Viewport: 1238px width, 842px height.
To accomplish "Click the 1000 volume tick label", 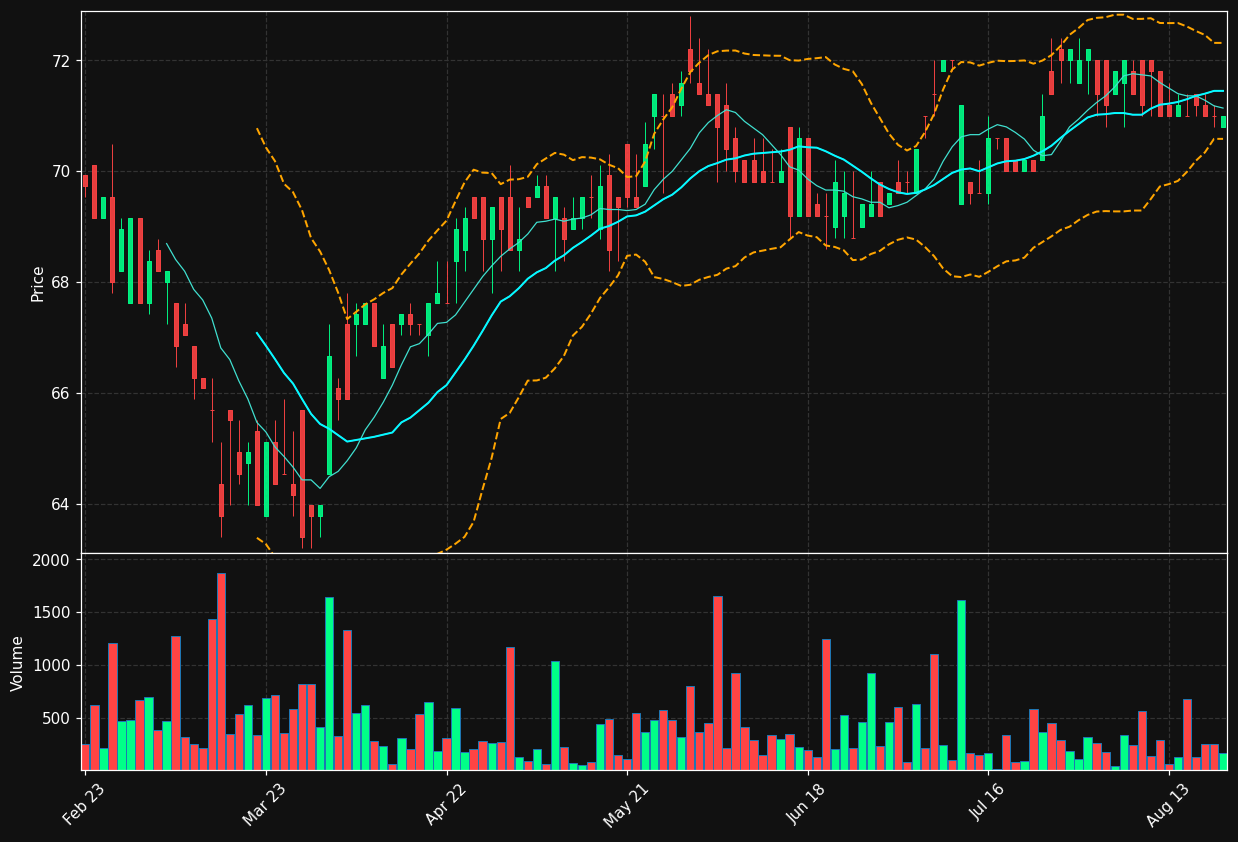I will point(53,666).
